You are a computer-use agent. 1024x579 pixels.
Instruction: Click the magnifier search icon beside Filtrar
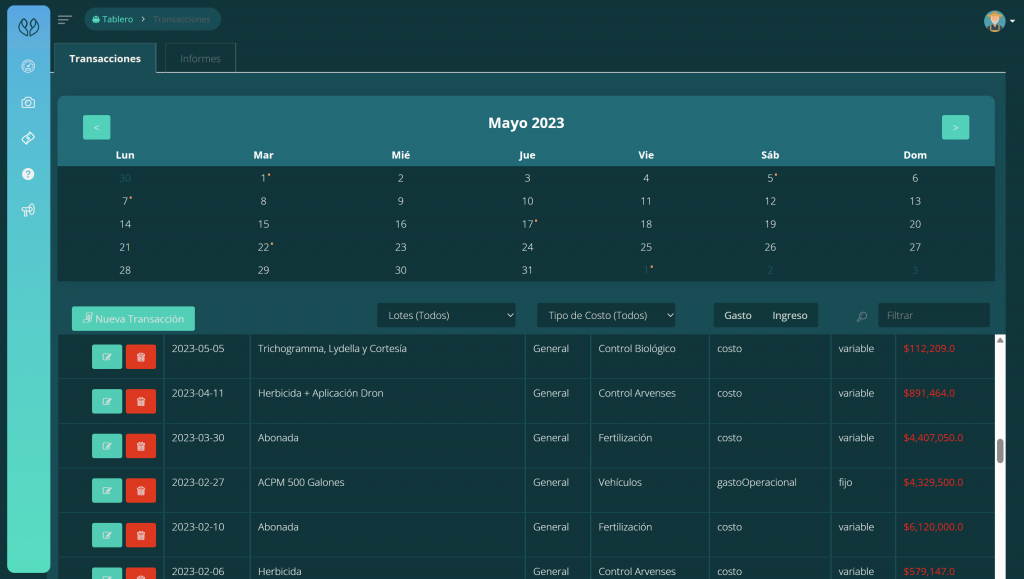[861, 315]
